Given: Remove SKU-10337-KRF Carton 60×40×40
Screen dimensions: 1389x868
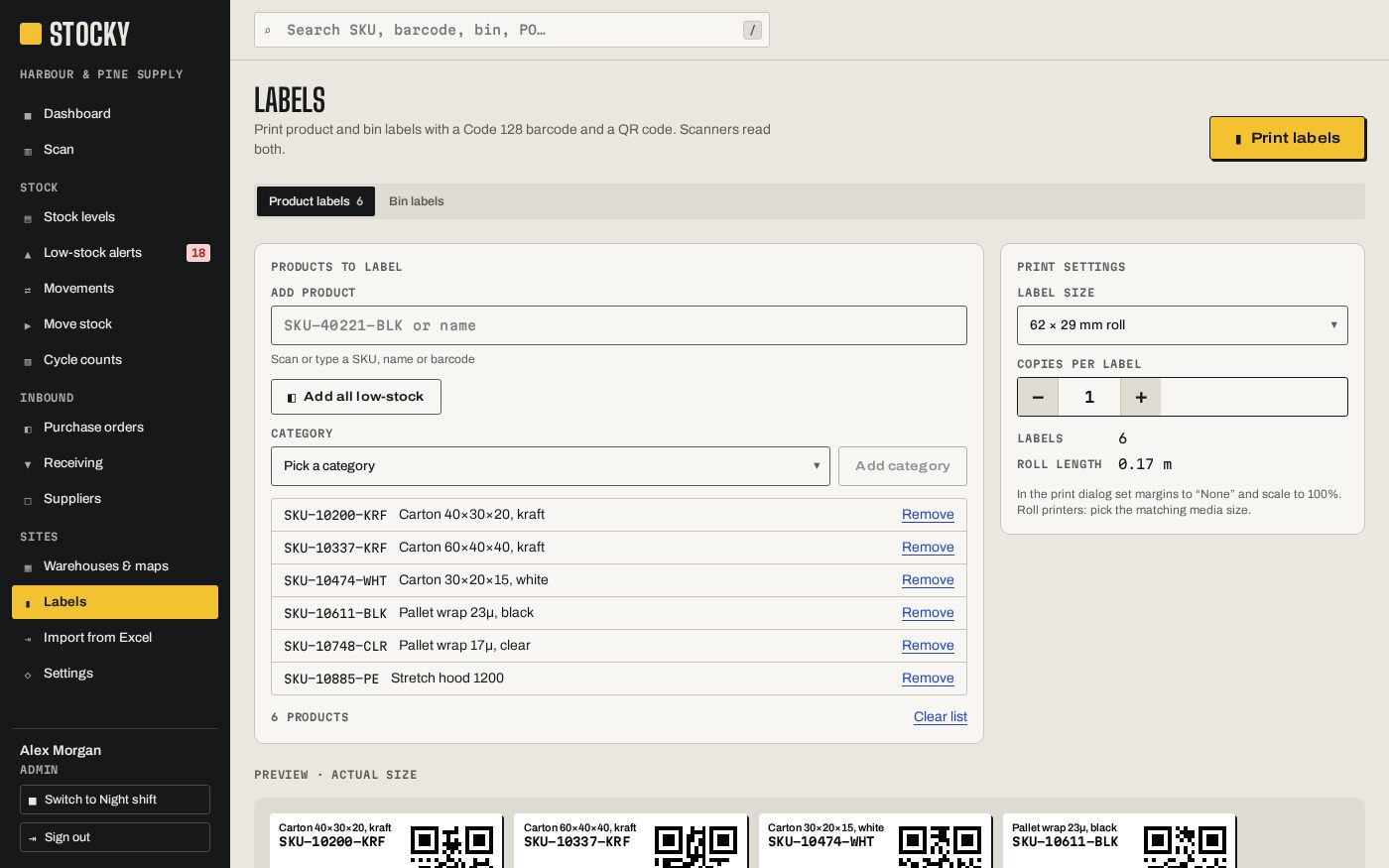Looking at the screenshot, I should (928, 548).
